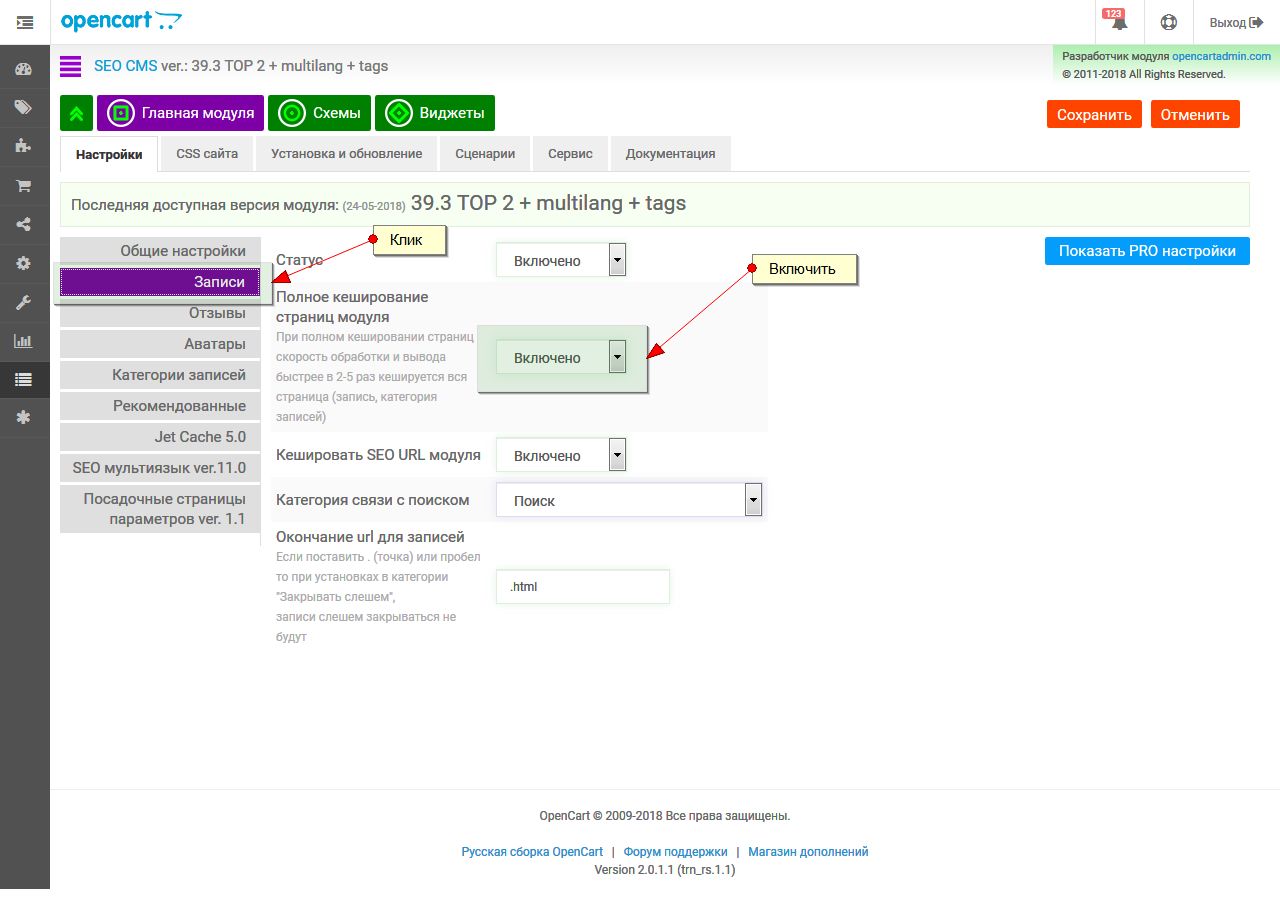The image size is (1280, 910).
Task: Collapse the left sidebar with the menu toggle icon
Action: click(25, 22)
